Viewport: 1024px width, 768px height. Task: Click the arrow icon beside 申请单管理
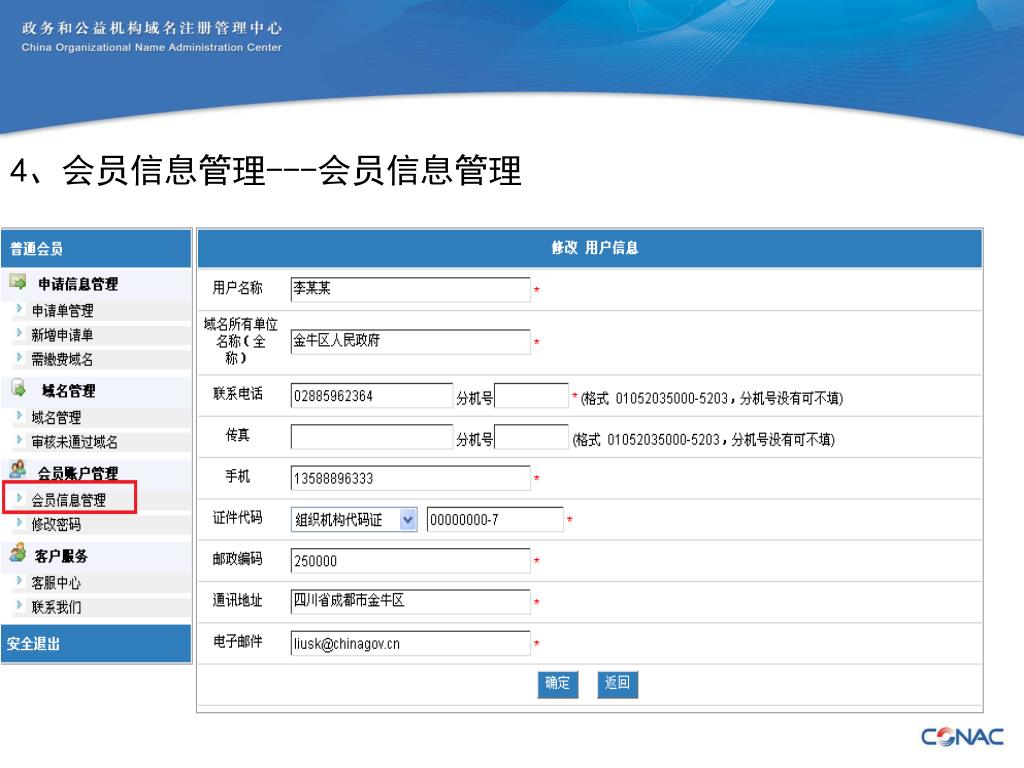click(x=20, y=309)
